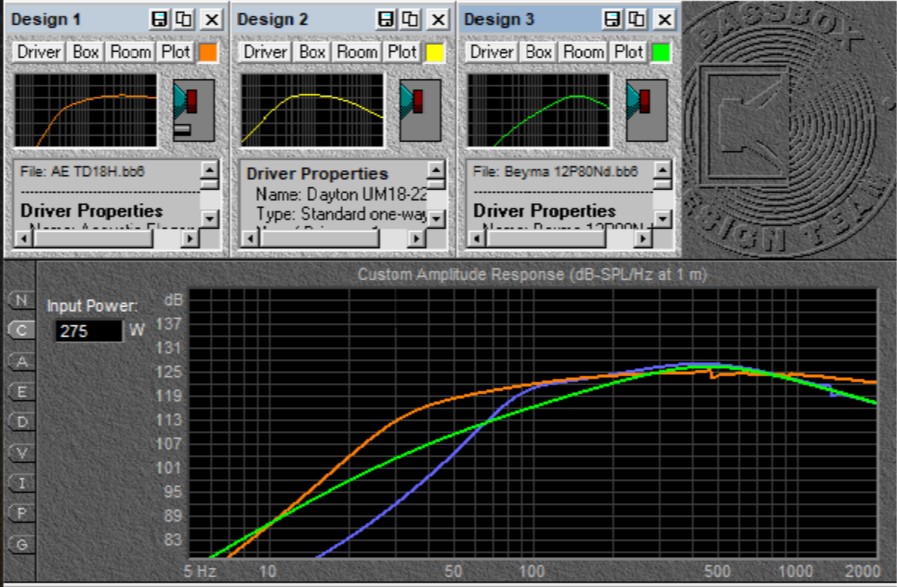
Task: Copy Design 1 using the duplicate icon
Action: tap(184, 19)
